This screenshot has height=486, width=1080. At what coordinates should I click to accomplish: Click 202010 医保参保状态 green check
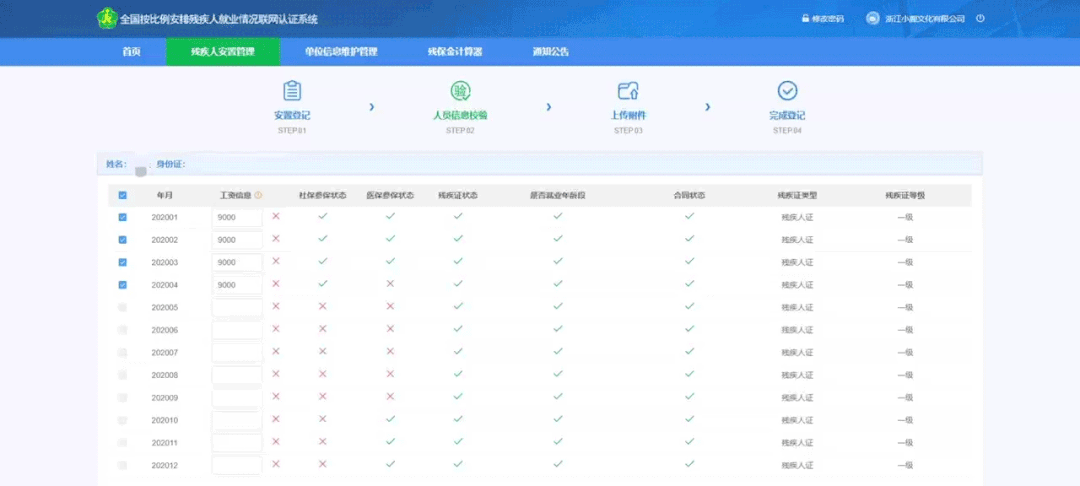pyautogui.click(x=390, y=419)
